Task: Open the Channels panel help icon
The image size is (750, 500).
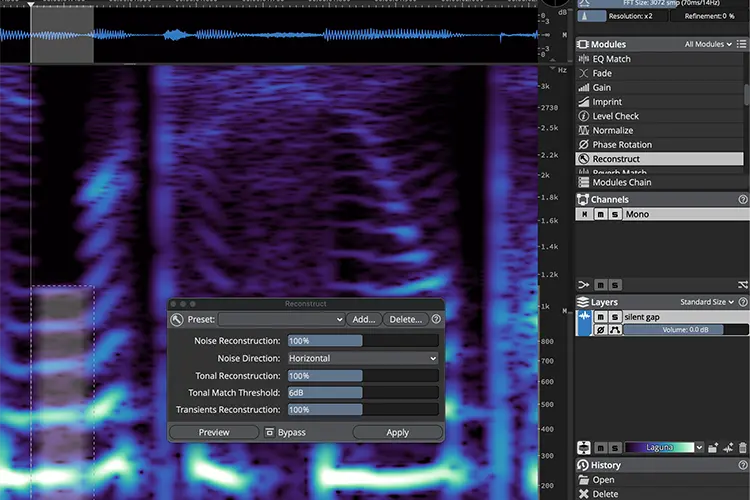Action: tap(742, 200)
